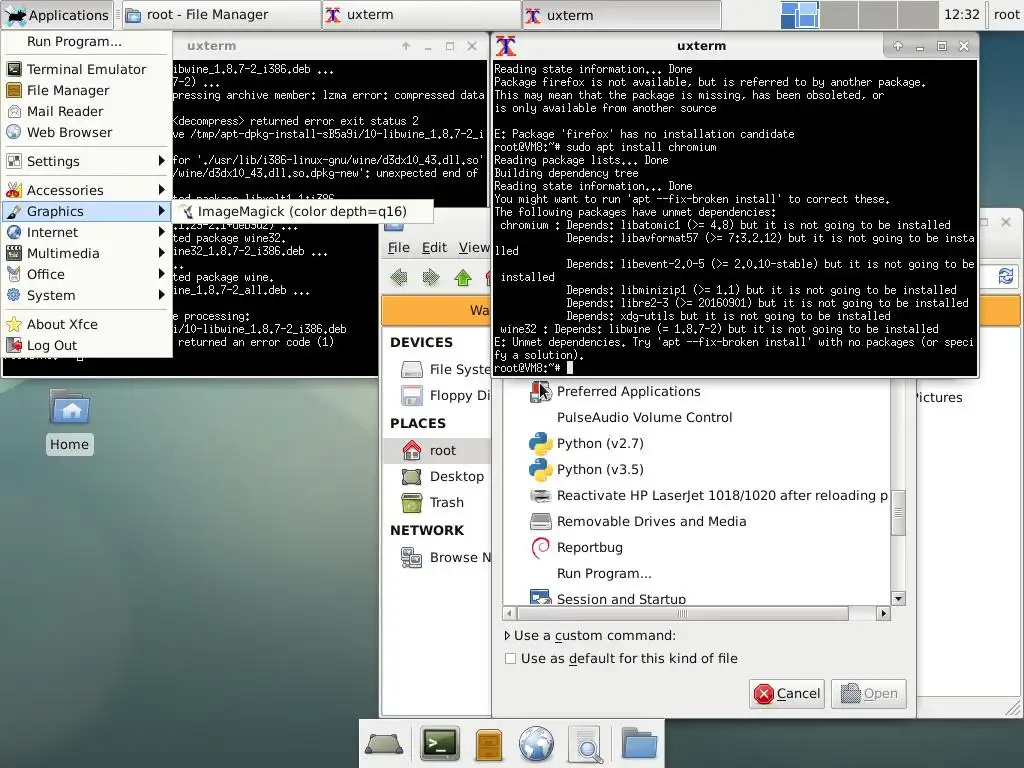Click the panel clock showing 12:32

point(962,14)
